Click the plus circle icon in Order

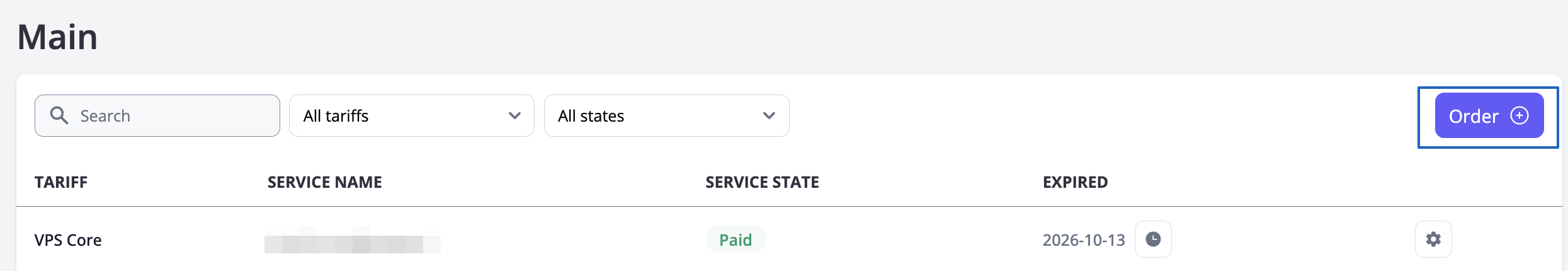pos(1520,115)
